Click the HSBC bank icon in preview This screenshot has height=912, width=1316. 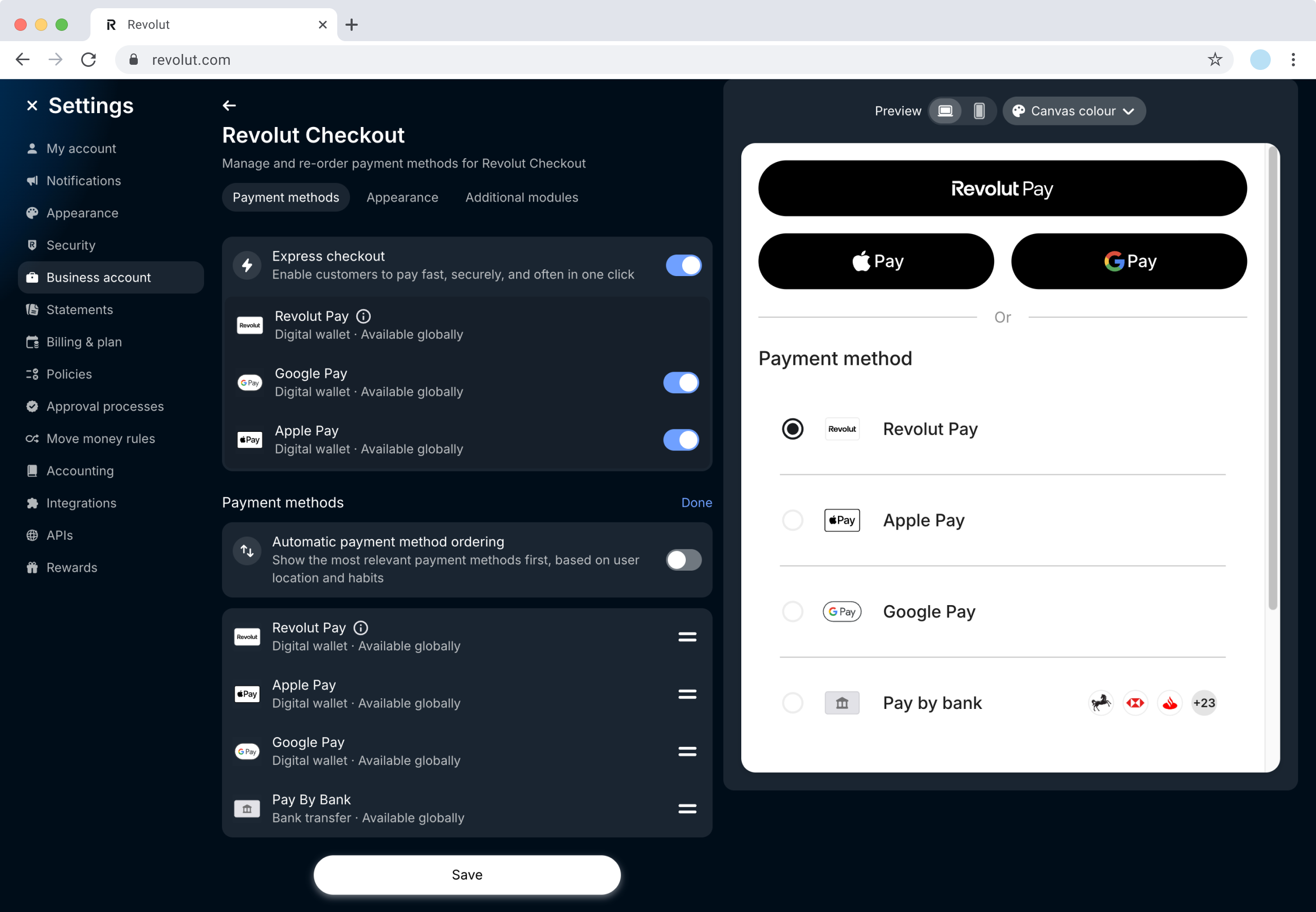tap(1135, 703)
